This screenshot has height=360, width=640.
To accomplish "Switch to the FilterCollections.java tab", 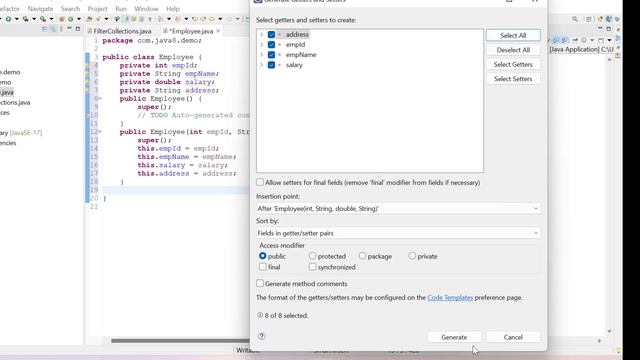I will [x=120, y=31].
